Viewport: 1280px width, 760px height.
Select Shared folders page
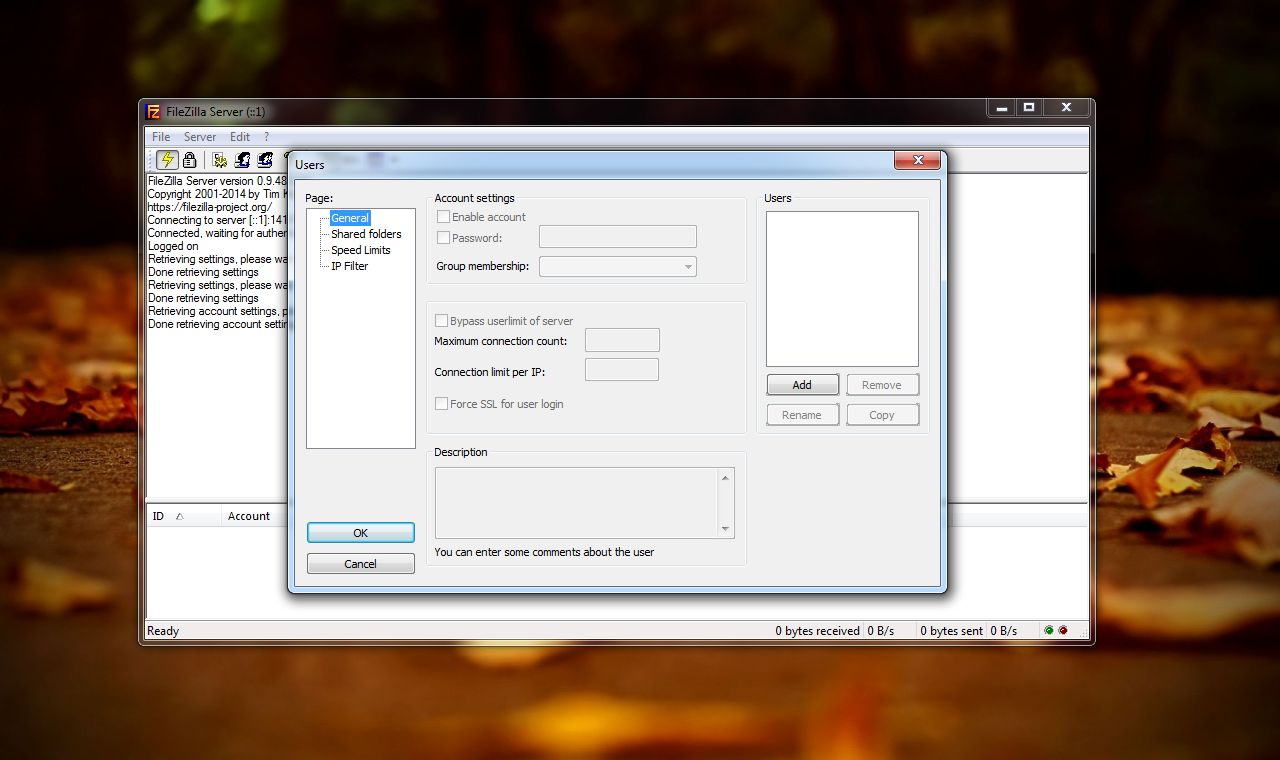tap(366, 234)
